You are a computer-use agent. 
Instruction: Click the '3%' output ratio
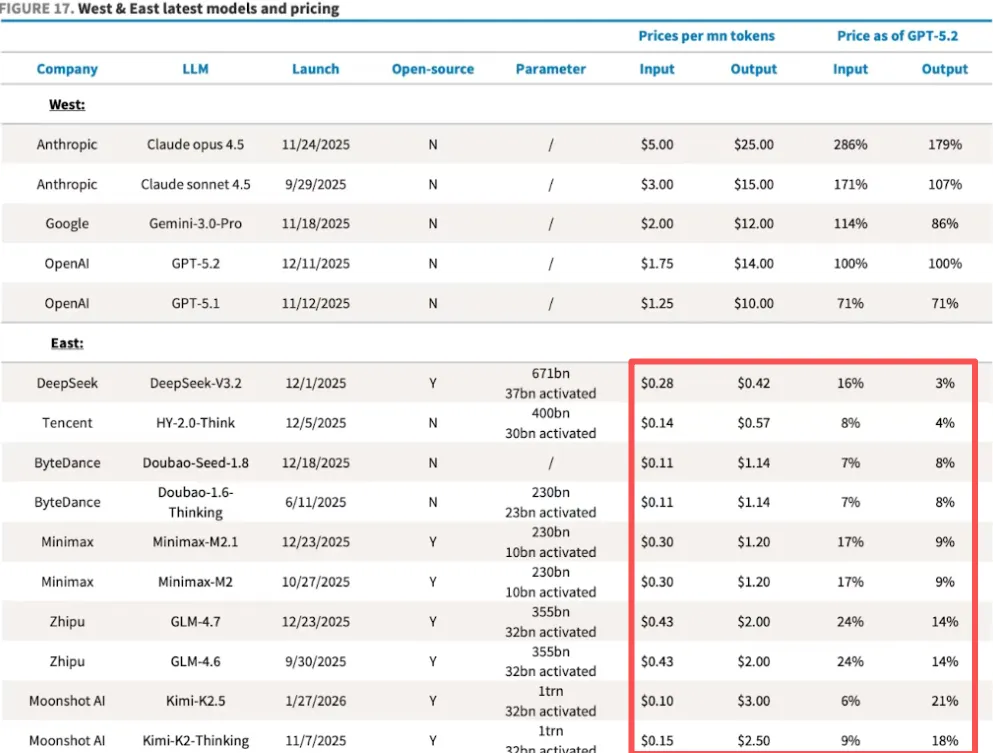pos(944,383)
